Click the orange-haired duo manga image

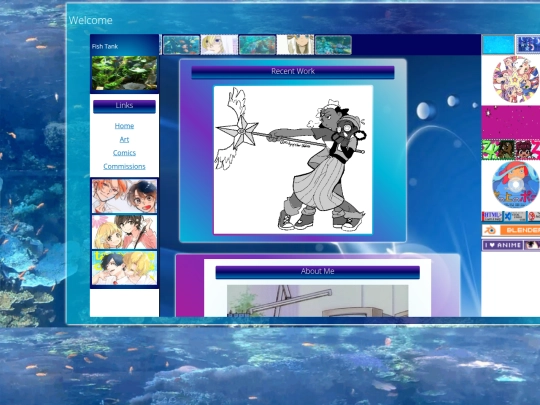[x=124, y=196]
